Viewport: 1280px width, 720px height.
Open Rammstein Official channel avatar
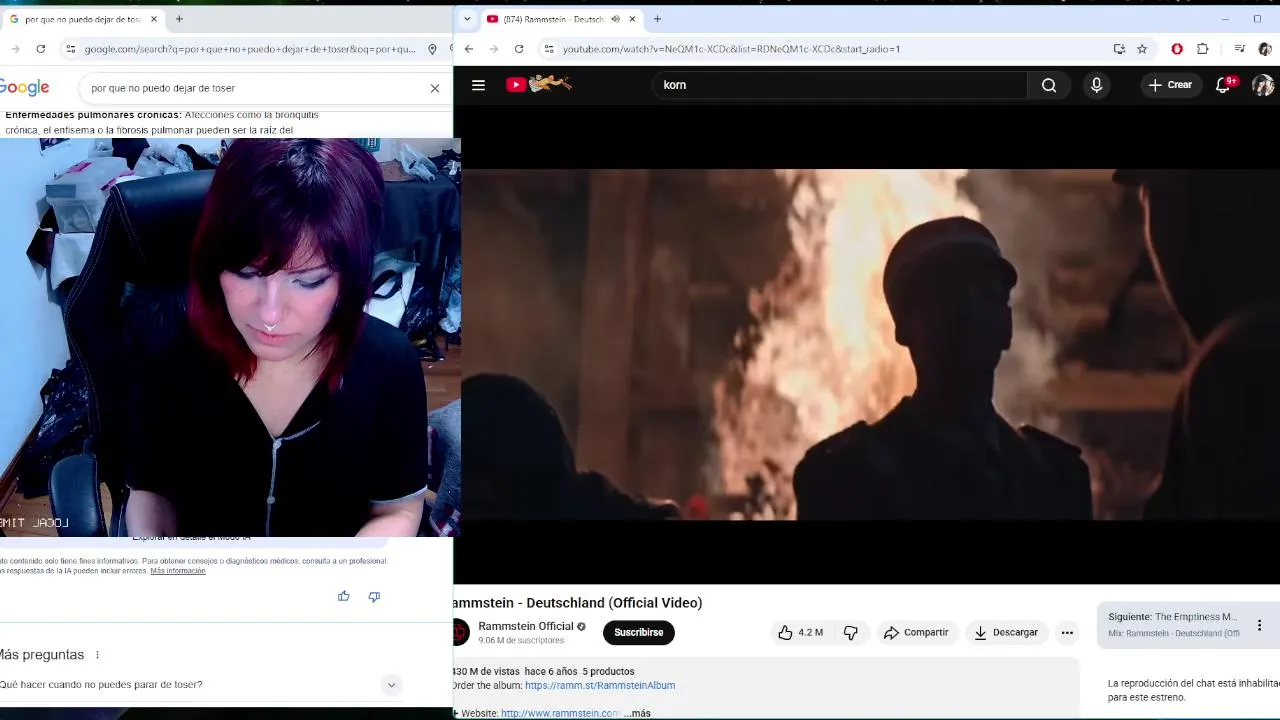(x=460, y=632)
